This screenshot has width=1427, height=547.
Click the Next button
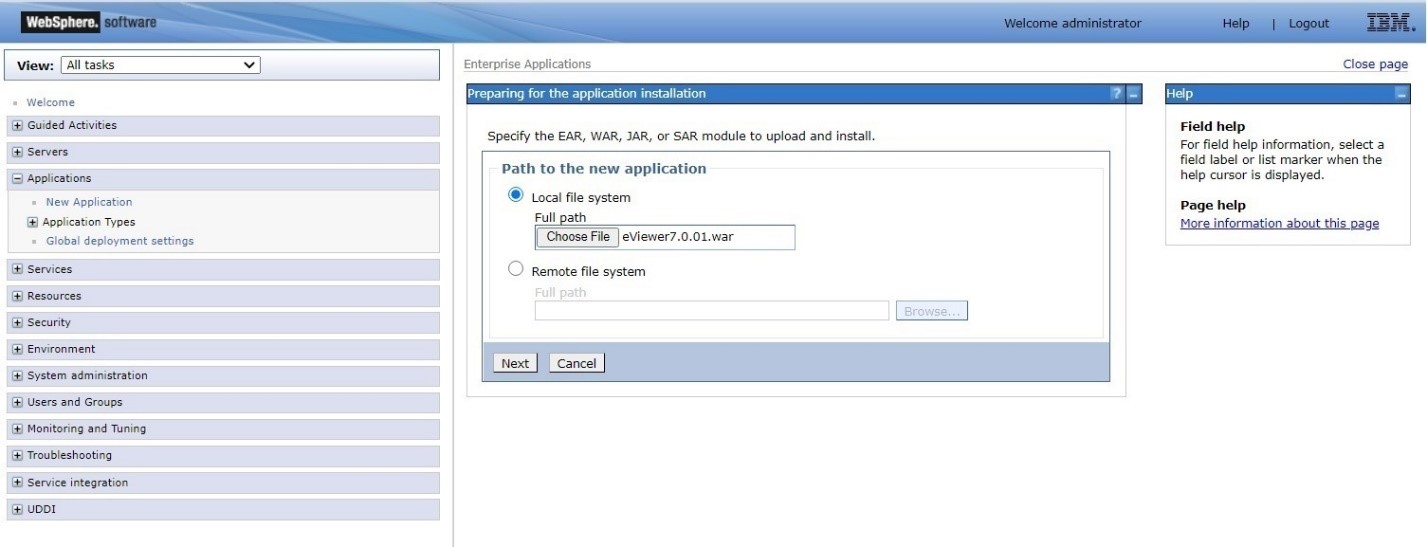click(x=515, y=363)
